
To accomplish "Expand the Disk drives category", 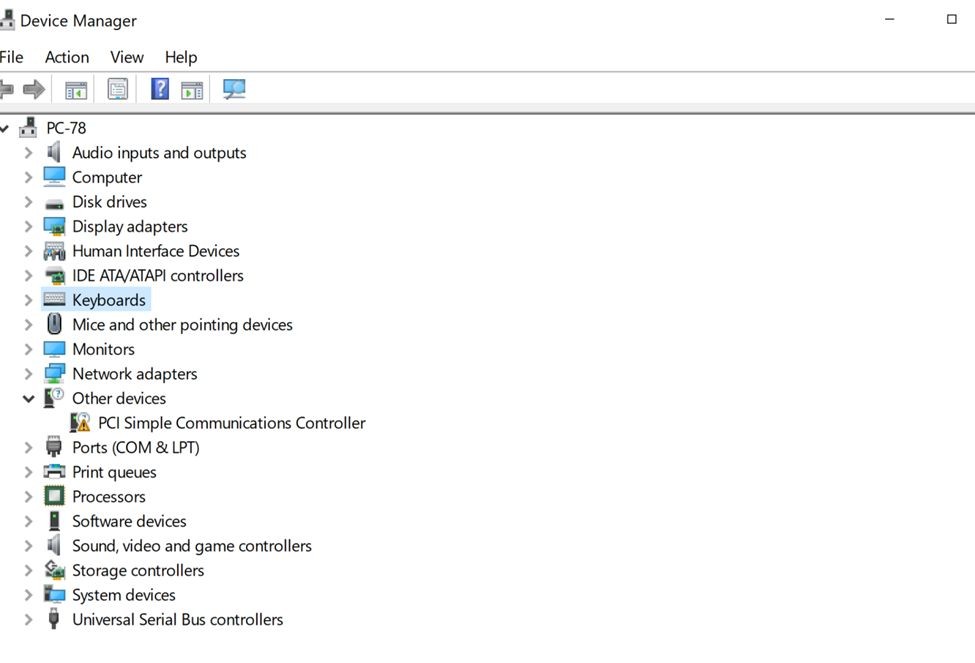I will click(28, 201).
